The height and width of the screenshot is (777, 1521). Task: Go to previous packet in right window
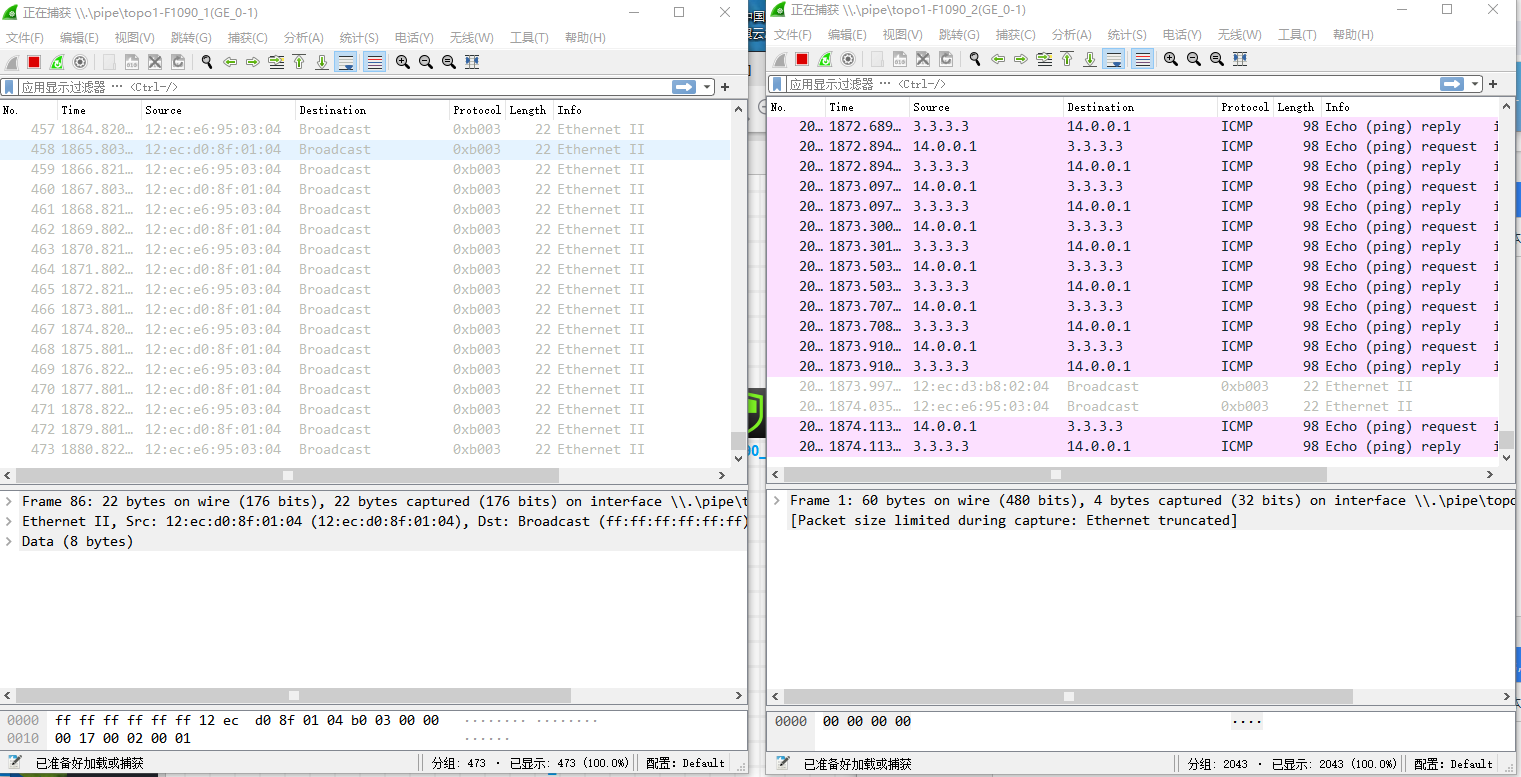pyautogui.click(x=998, y=59)
